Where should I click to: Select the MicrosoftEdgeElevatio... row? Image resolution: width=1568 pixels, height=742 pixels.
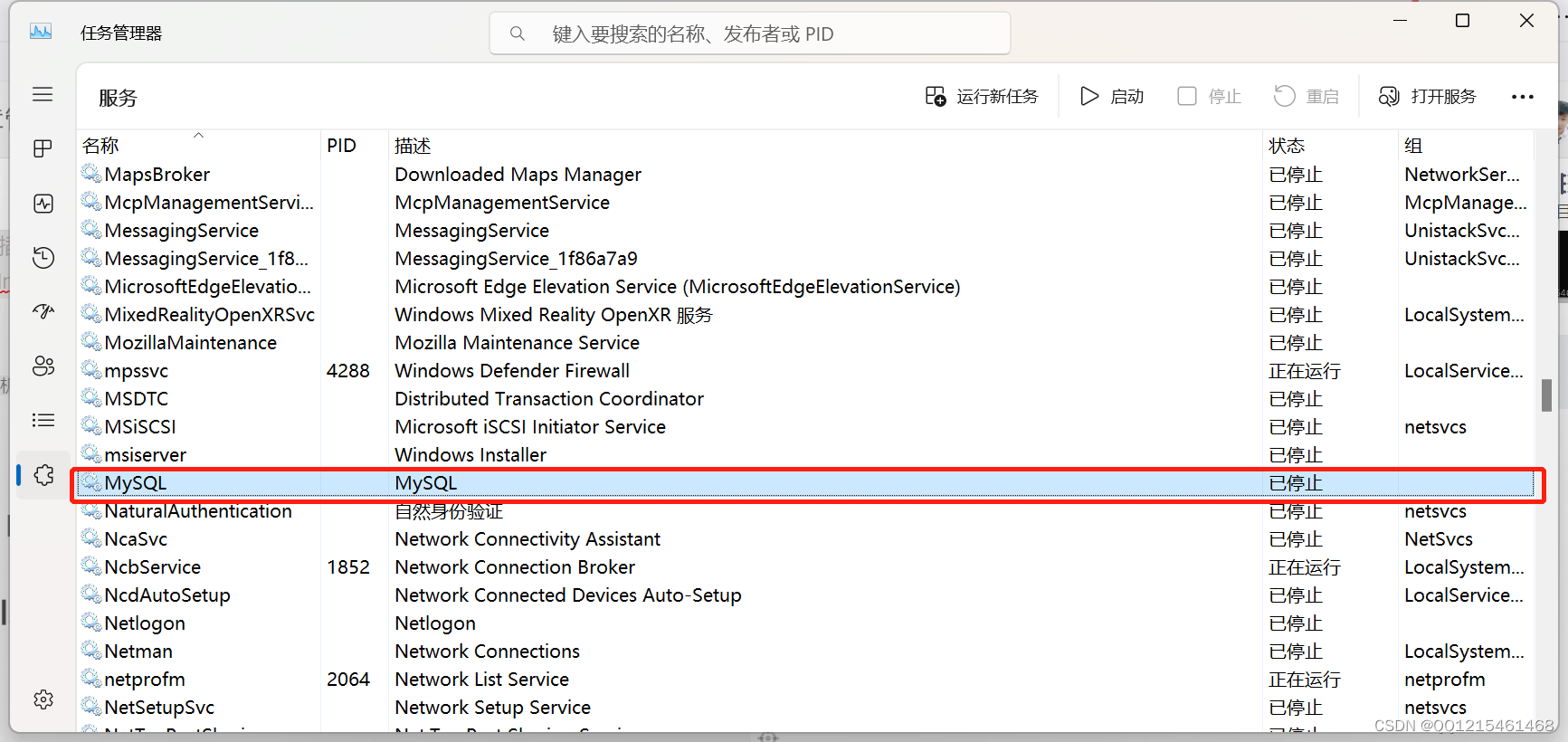[805, 287]
